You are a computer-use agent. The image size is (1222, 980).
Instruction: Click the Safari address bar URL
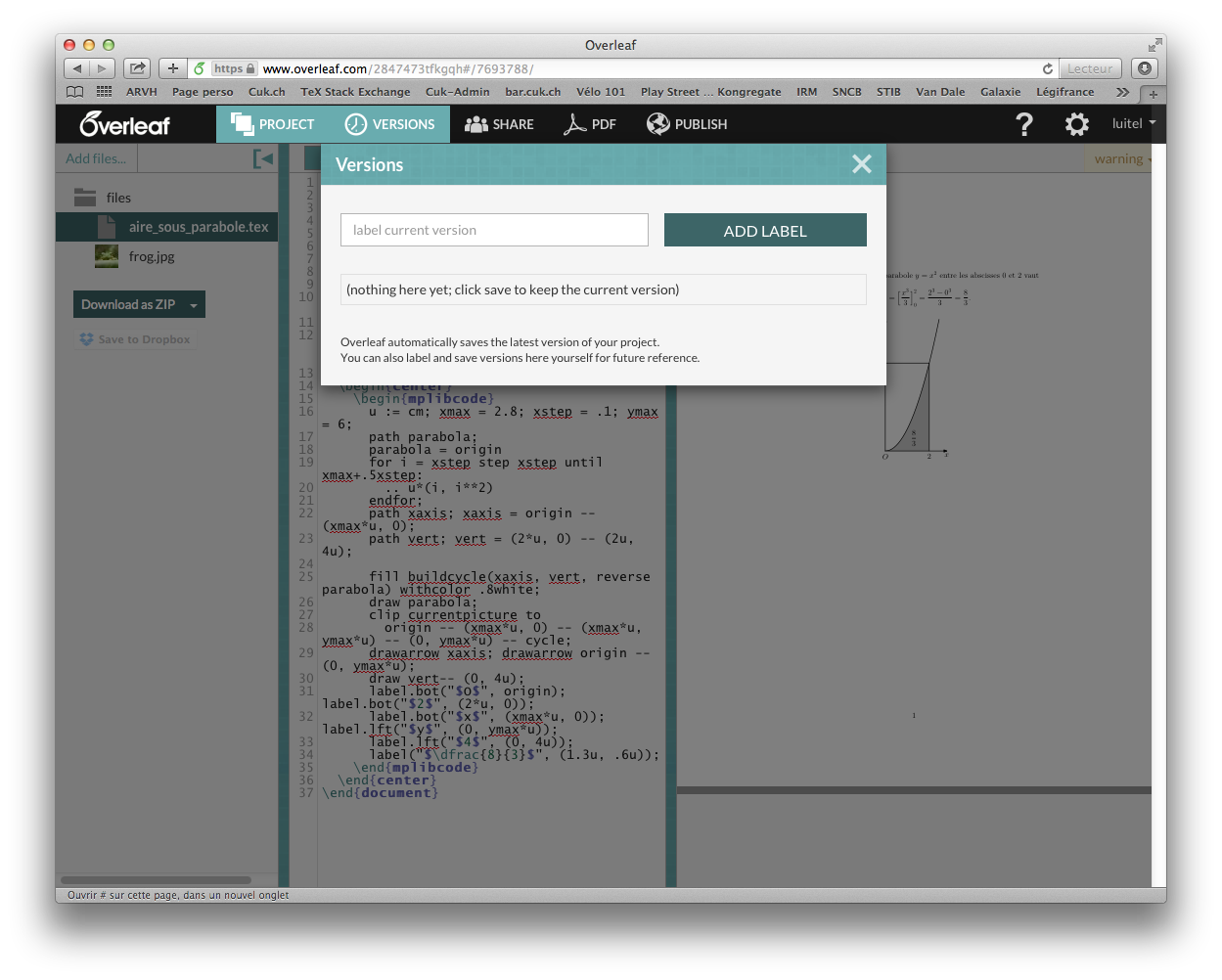(398, 68)
